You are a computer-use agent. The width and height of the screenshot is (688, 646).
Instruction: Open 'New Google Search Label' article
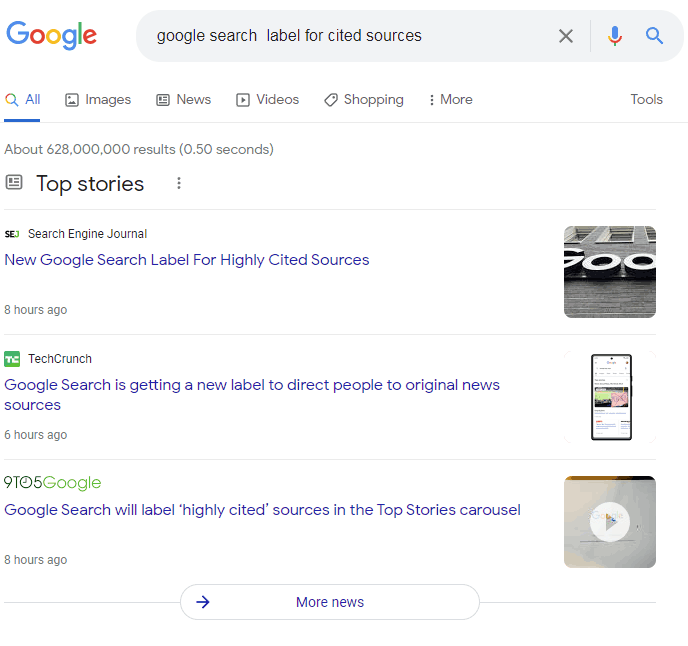(x=187, y=260)
